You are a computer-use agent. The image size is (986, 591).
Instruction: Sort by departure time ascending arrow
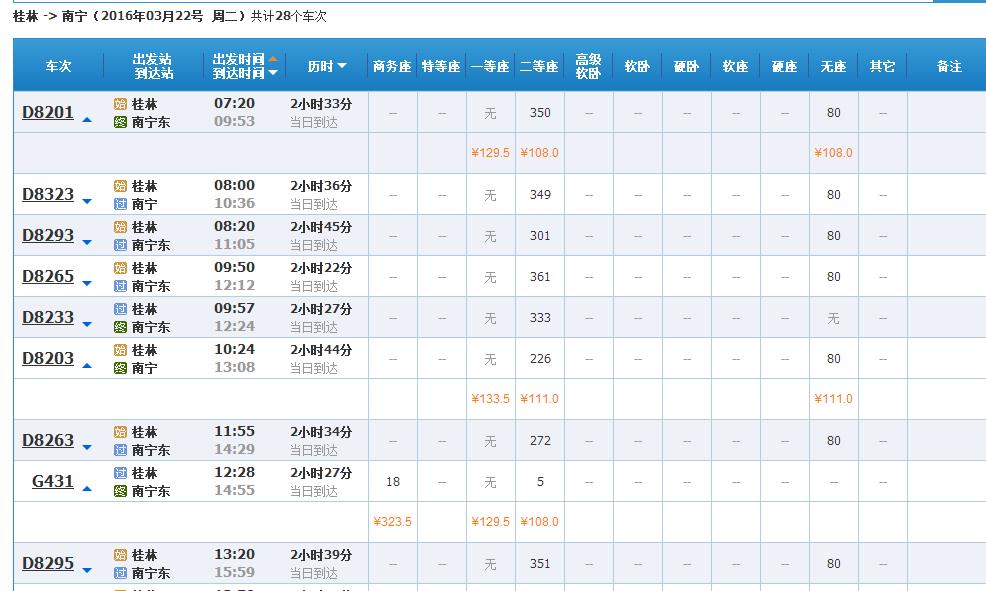(273, 58)
